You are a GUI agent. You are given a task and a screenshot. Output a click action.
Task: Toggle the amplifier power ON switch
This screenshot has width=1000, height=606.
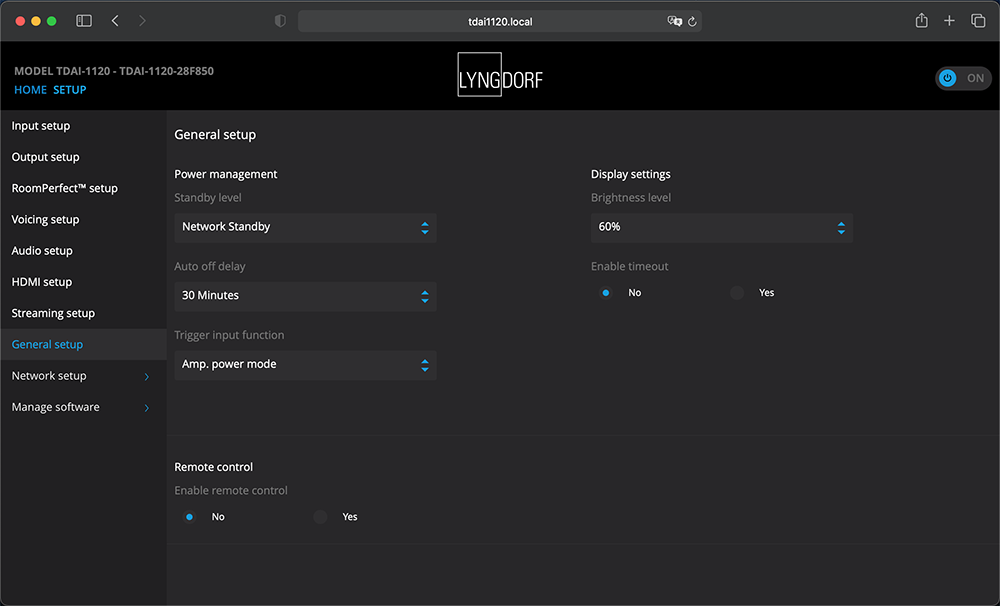(963, 78)
